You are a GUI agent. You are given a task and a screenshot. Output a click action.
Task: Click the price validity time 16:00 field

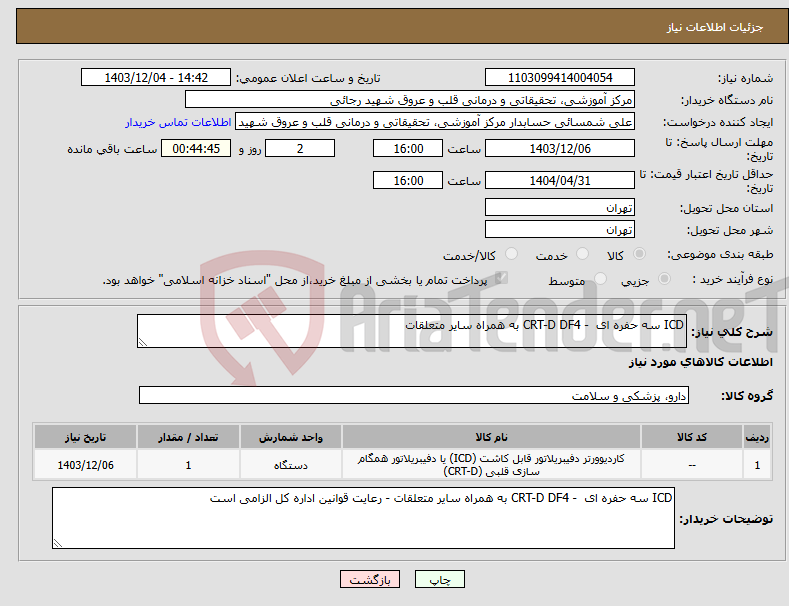(408, 180)
